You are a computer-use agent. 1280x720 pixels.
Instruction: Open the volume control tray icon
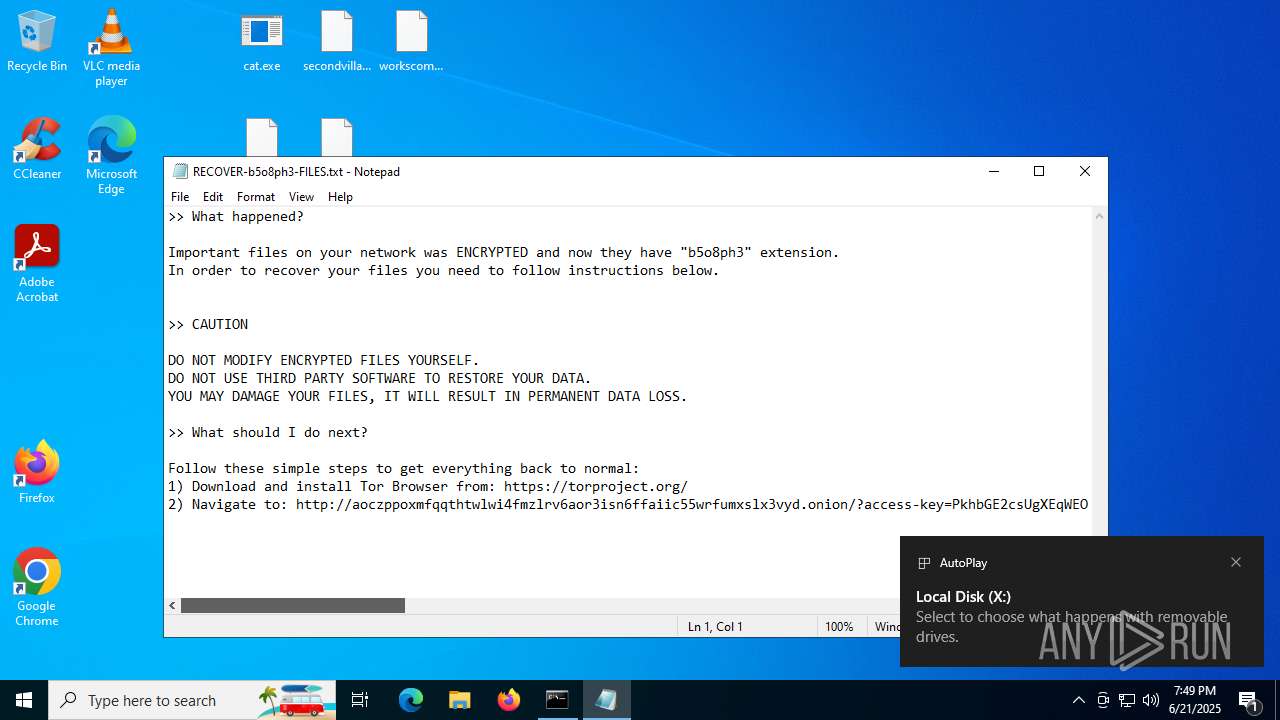tap(1151, 700)
